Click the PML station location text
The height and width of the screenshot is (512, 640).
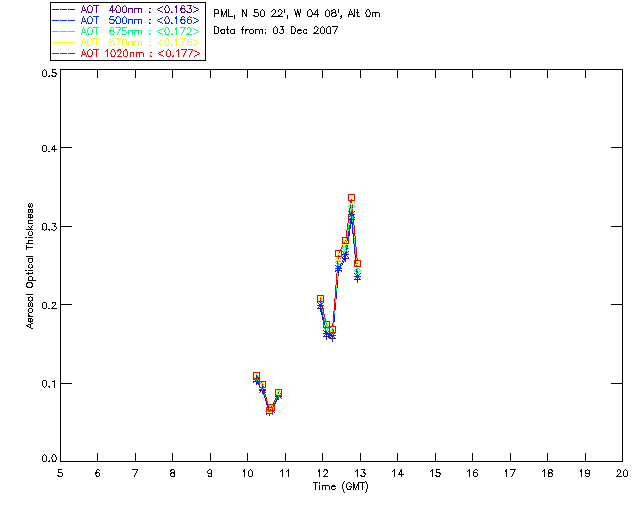coord(297,14)
